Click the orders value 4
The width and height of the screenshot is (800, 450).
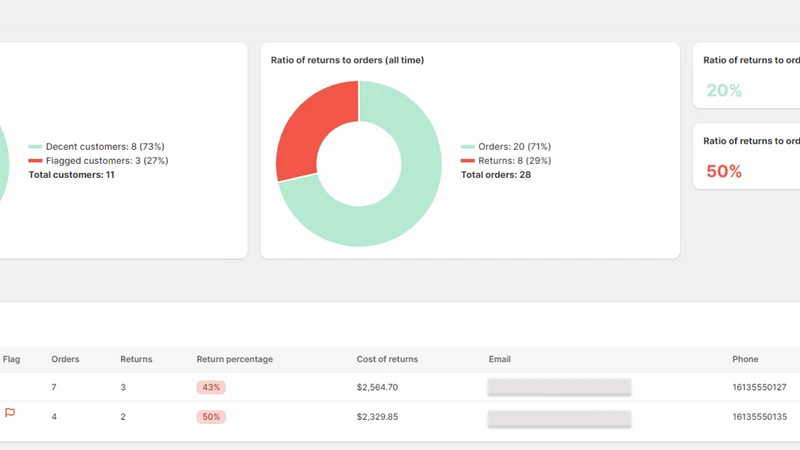(54, 417)
